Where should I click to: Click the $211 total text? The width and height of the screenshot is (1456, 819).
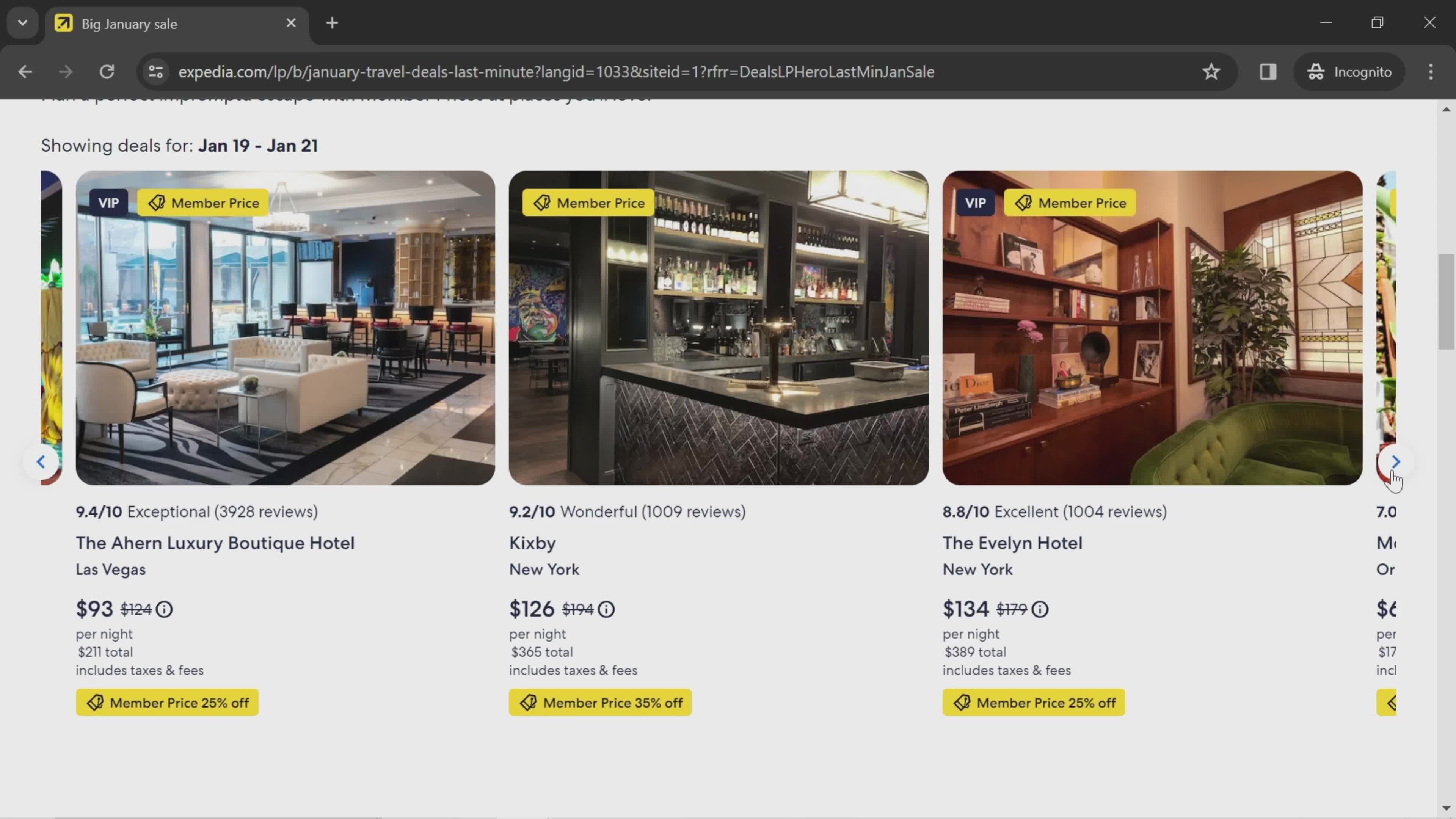[106, 652]
